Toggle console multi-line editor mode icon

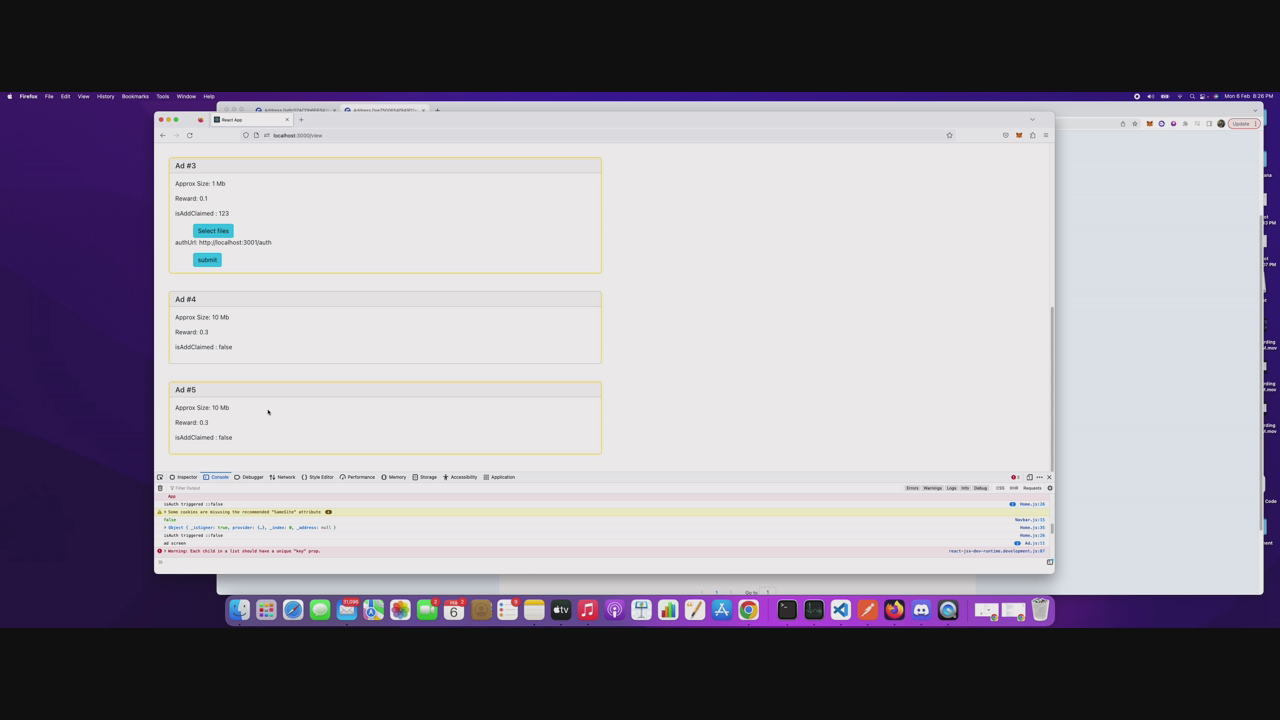click(1050, 562)
